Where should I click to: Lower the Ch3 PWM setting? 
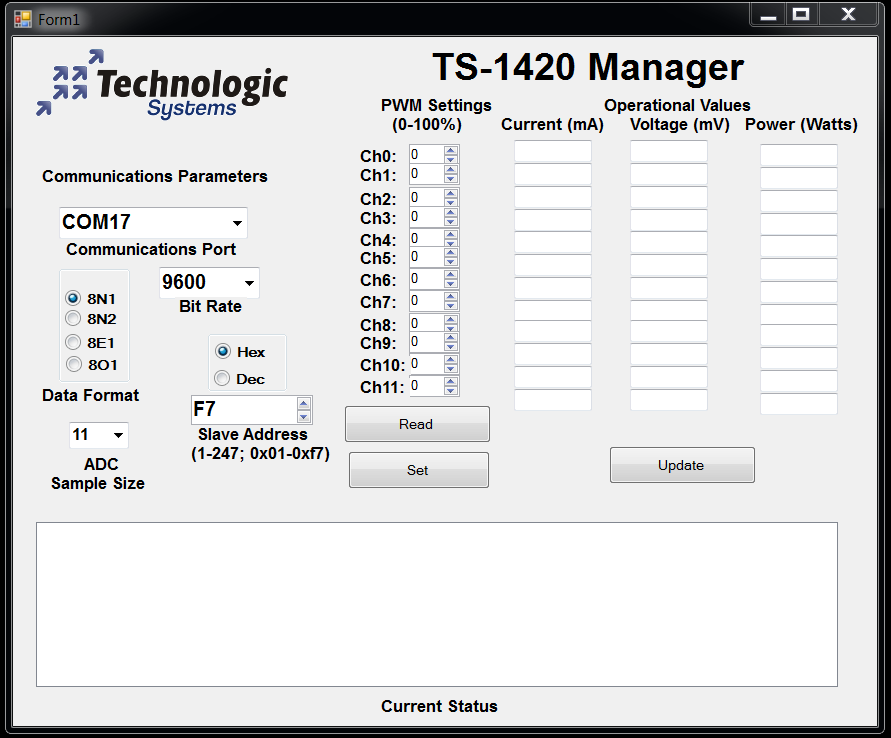451,221
